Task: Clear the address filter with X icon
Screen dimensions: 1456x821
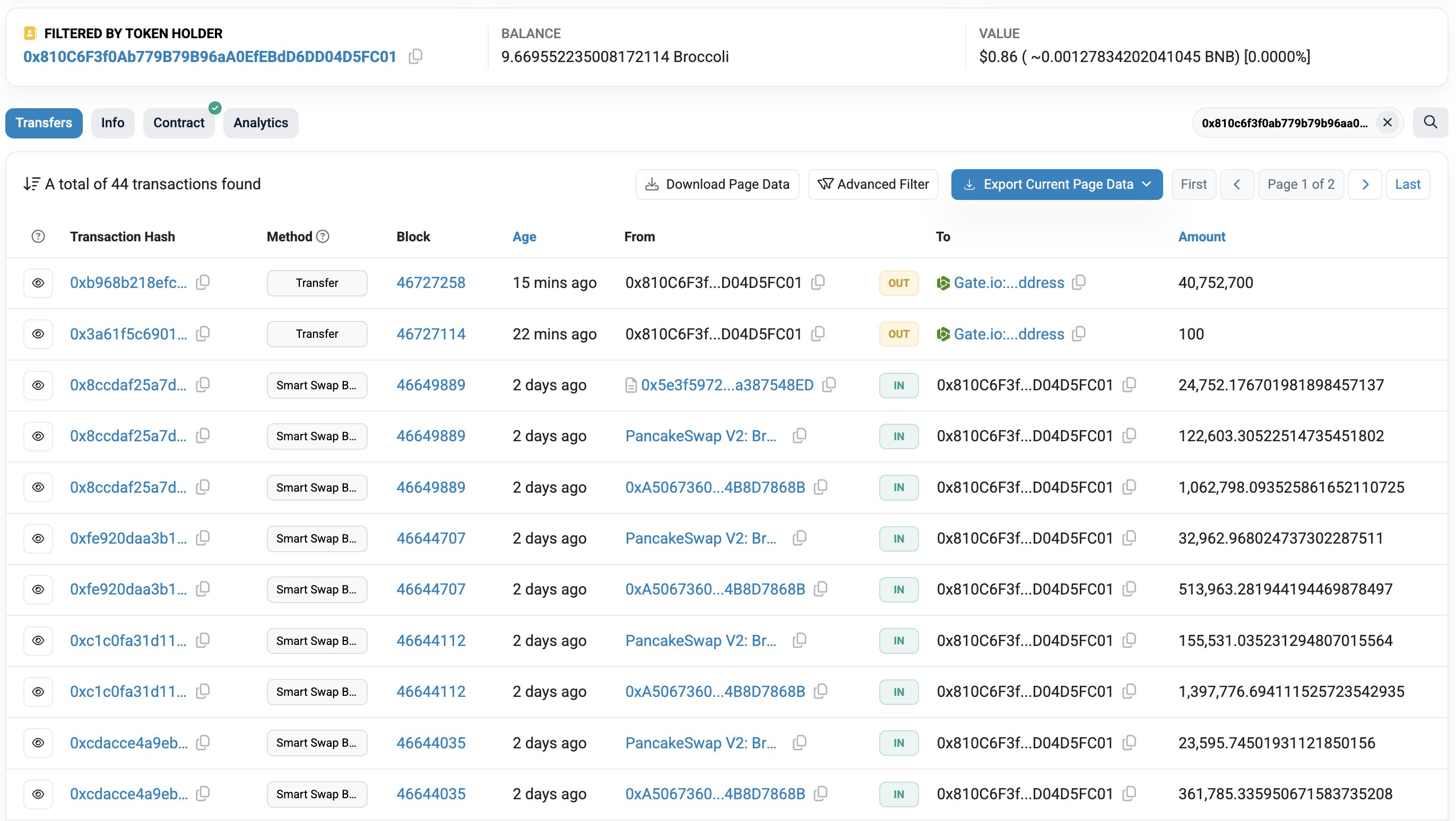Action: point(1387,123)
